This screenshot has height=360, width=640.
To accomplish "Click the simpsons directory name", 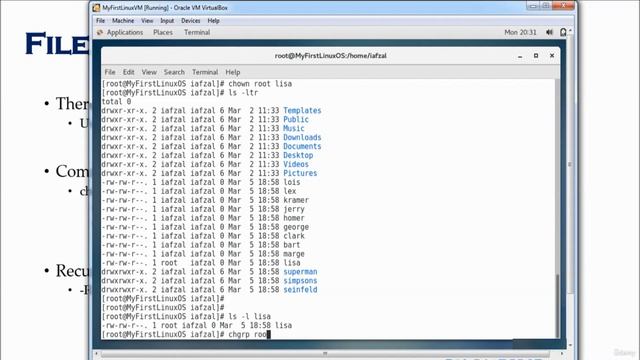I will pyautogui.click(x=300, y=281).
